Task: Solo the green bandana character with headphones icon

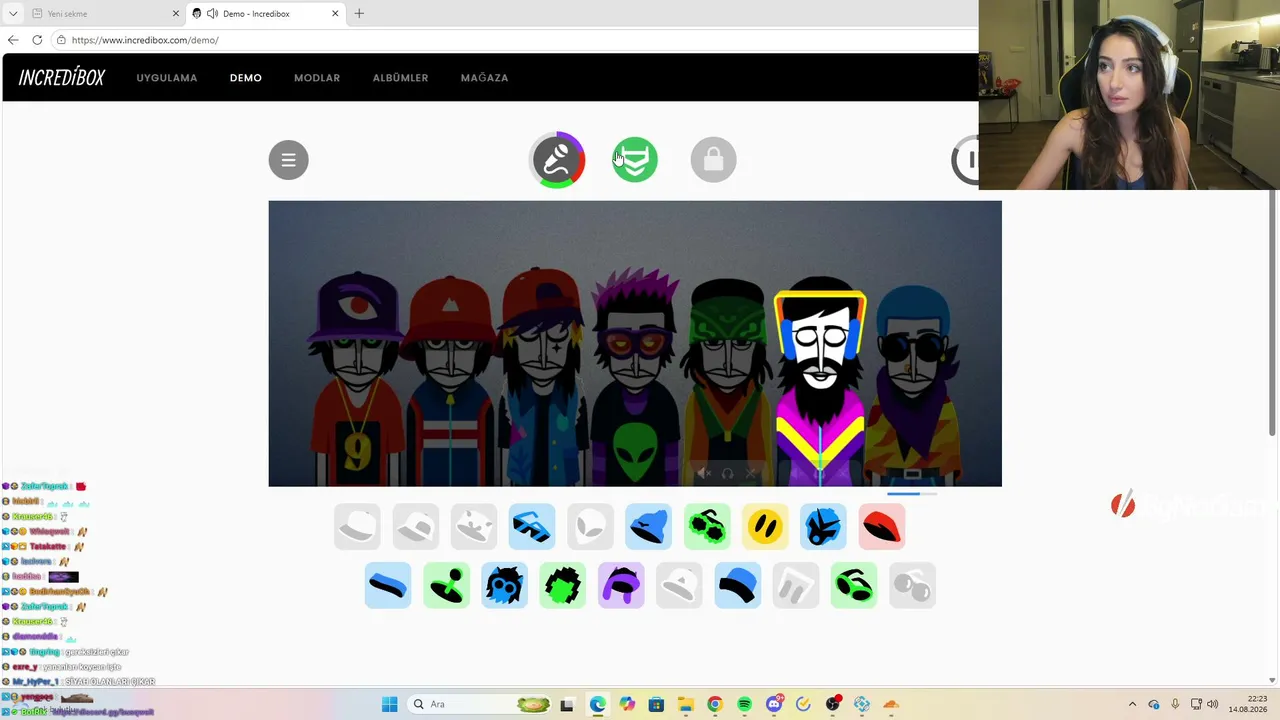Action: click(x=727, y=473)
